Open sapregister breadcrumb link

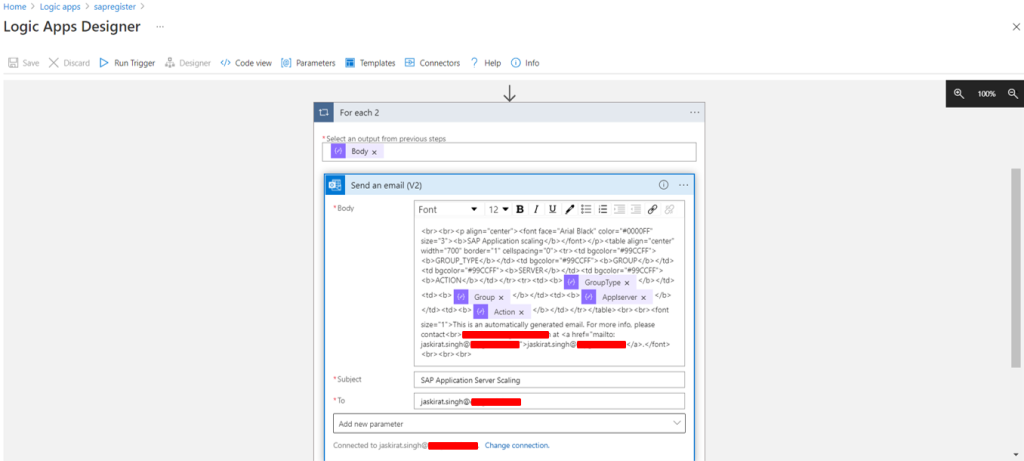pos(113,7)
